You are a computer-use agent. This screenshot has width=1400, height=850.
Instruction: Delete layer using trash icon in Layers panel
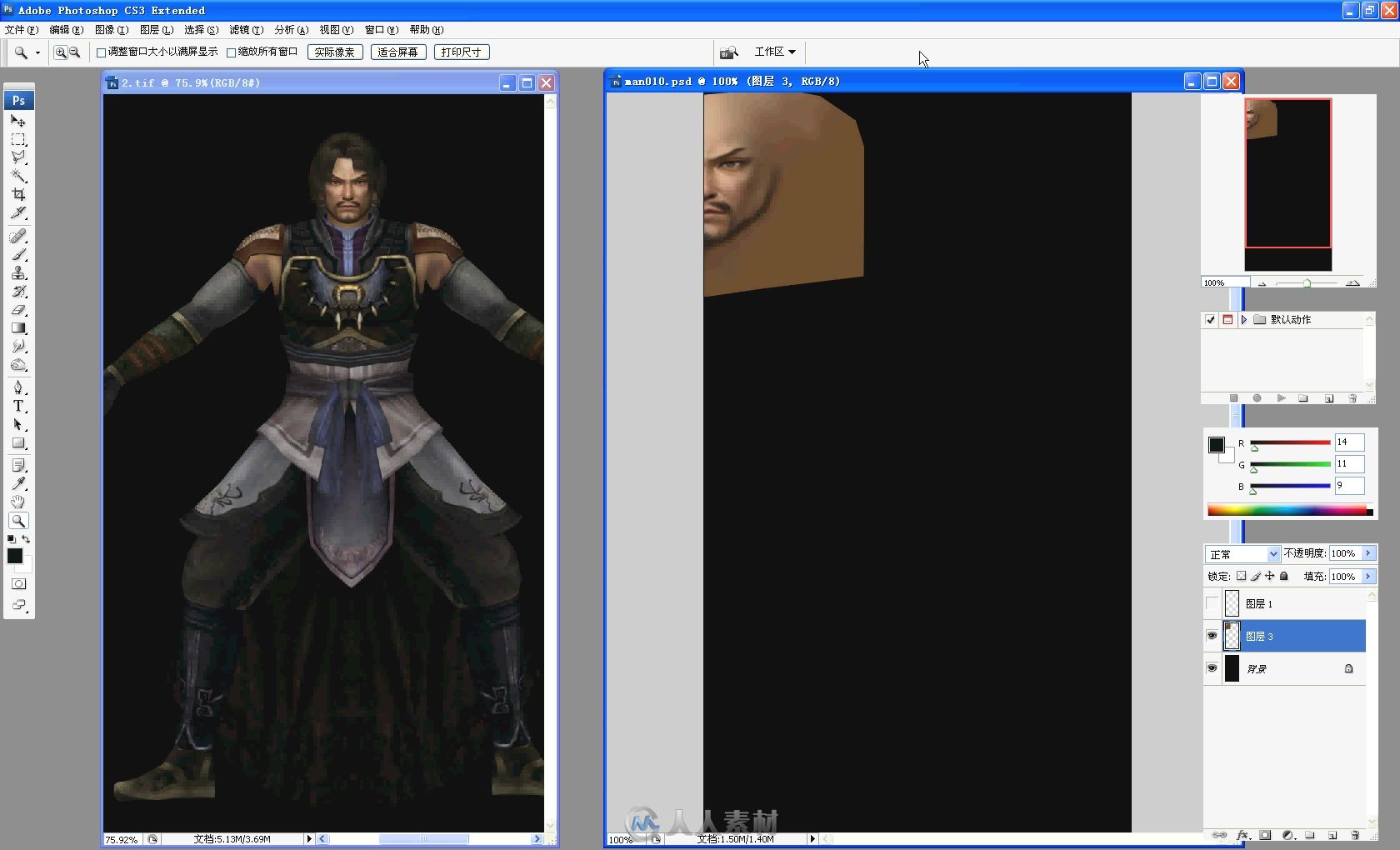pyautogui.click(x=1355, y=835)
